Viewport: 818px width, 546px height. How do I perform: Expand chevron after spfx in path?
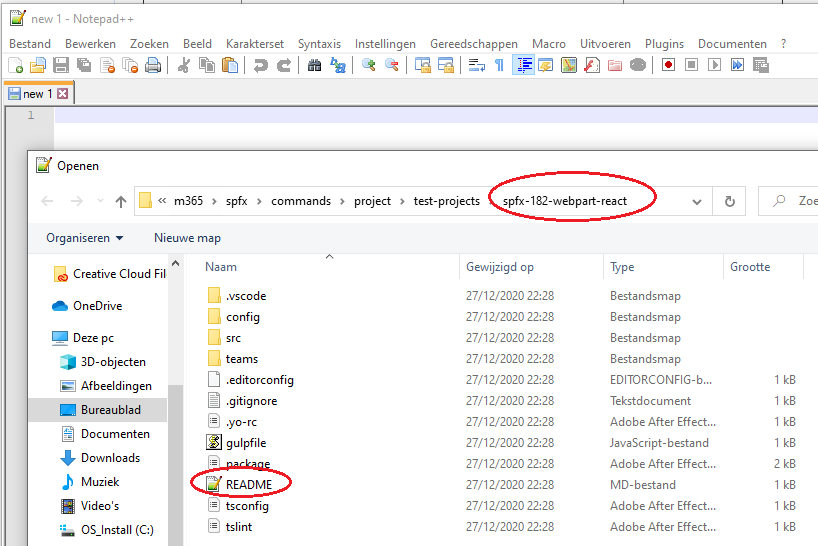(x=259, y=201)
